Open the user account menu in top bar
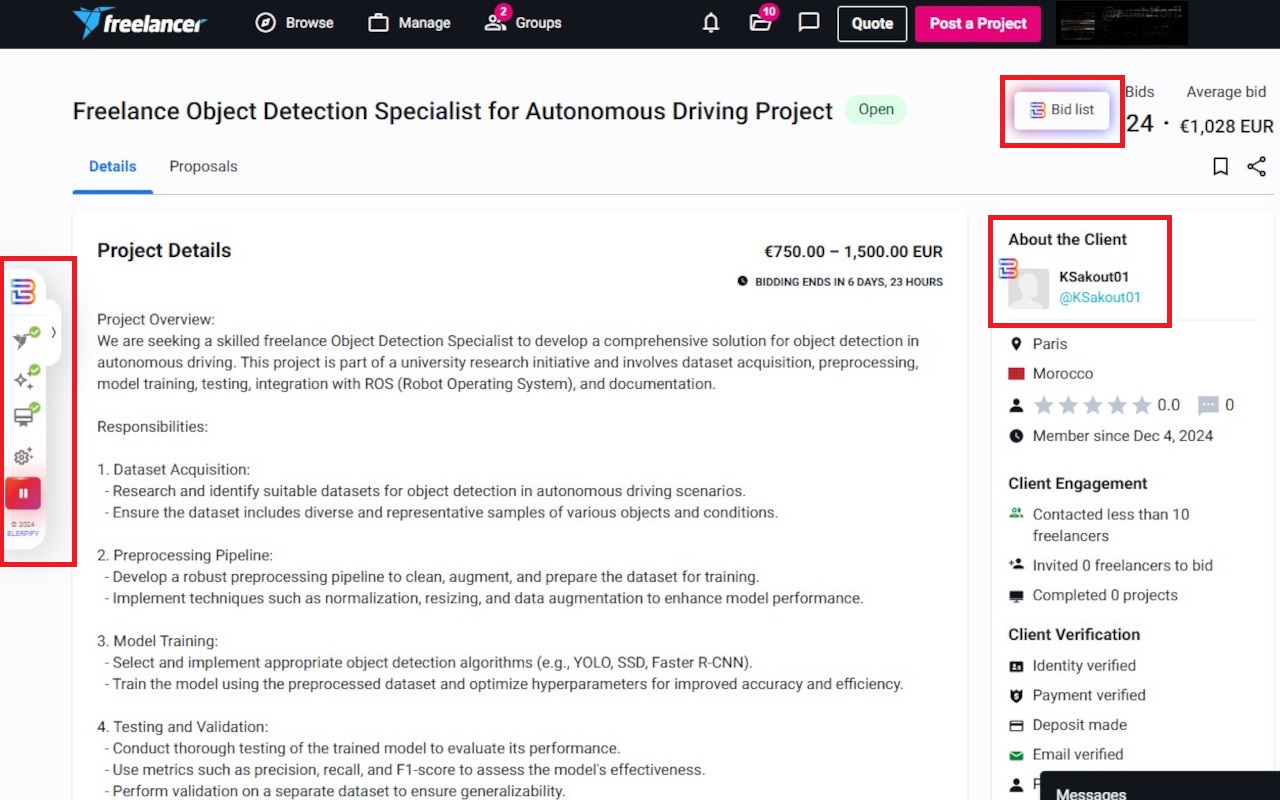The width and height of the screenshot is (1280, 800). pos(1122,24)
